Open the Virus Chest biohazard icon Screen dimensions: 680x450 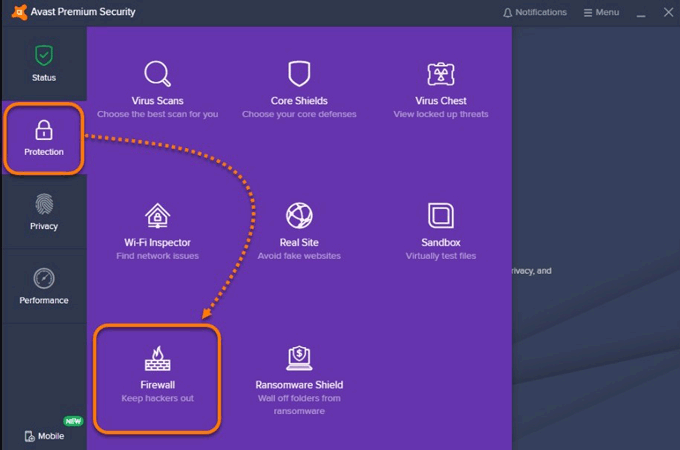click(x=441, y=75)
